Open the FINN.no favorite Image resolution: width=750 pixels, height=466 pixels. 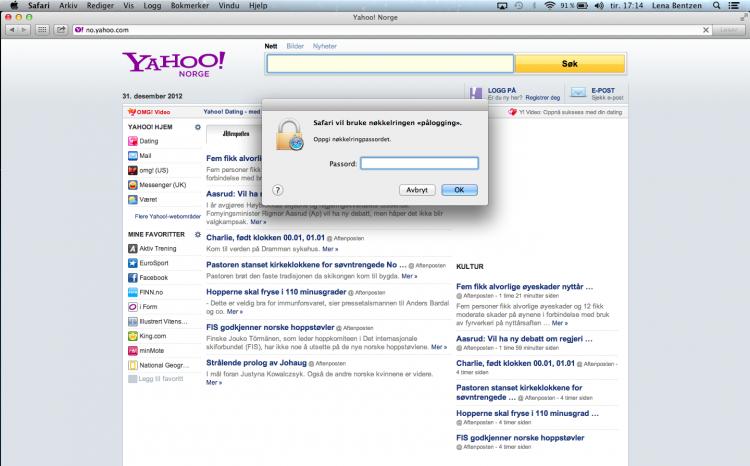[151, 292]
